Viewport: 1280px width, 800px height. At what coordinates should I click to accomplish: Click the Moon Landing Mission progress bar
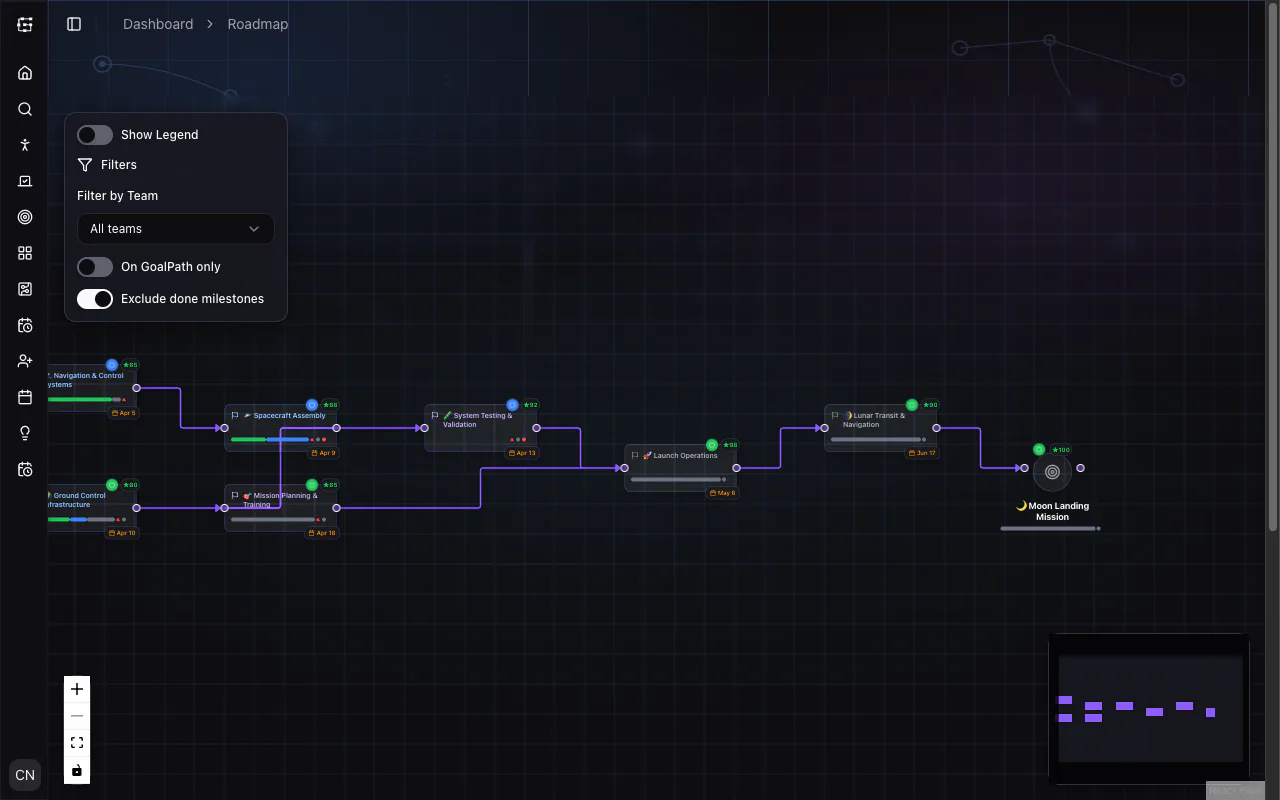[x=1048, y=528]
